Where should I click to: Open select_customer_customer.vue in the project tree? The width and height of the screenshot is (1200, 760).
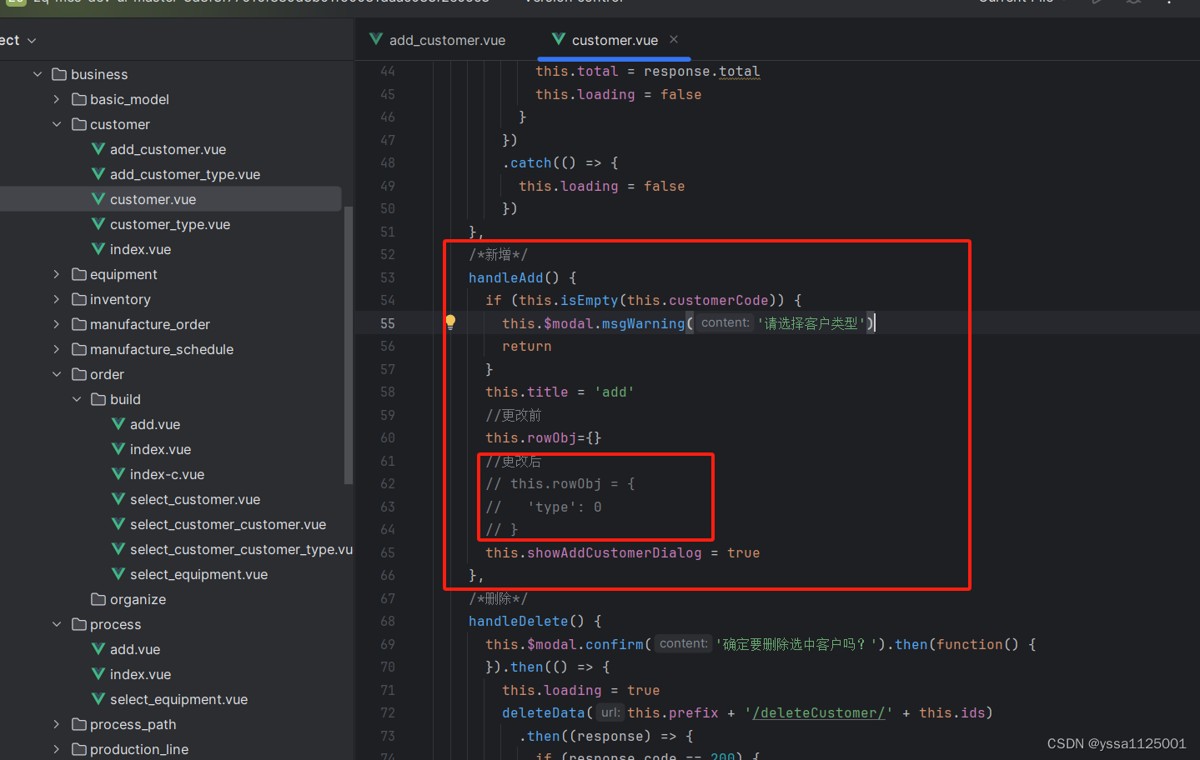tap(227, 524)
